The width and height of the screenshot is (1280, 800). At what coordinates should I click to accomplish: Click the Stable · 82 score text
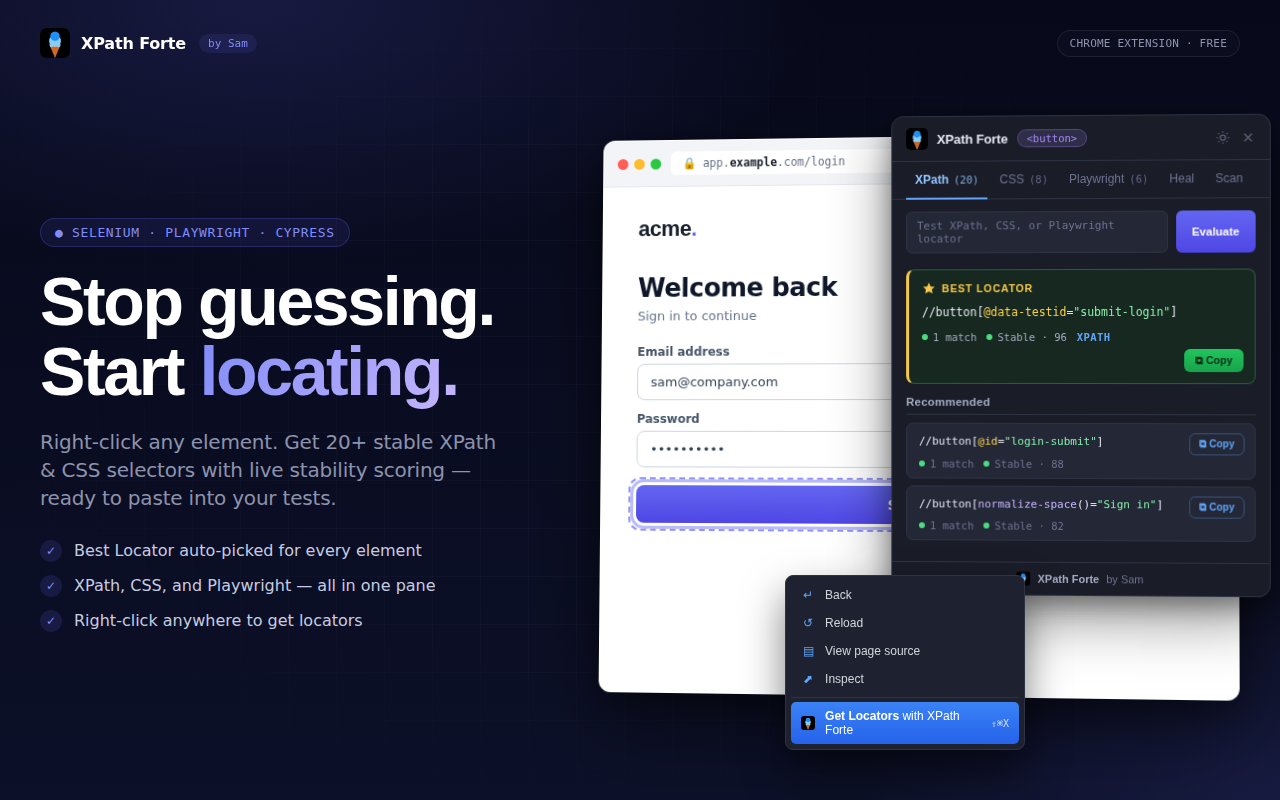(x=1029, y=526)
